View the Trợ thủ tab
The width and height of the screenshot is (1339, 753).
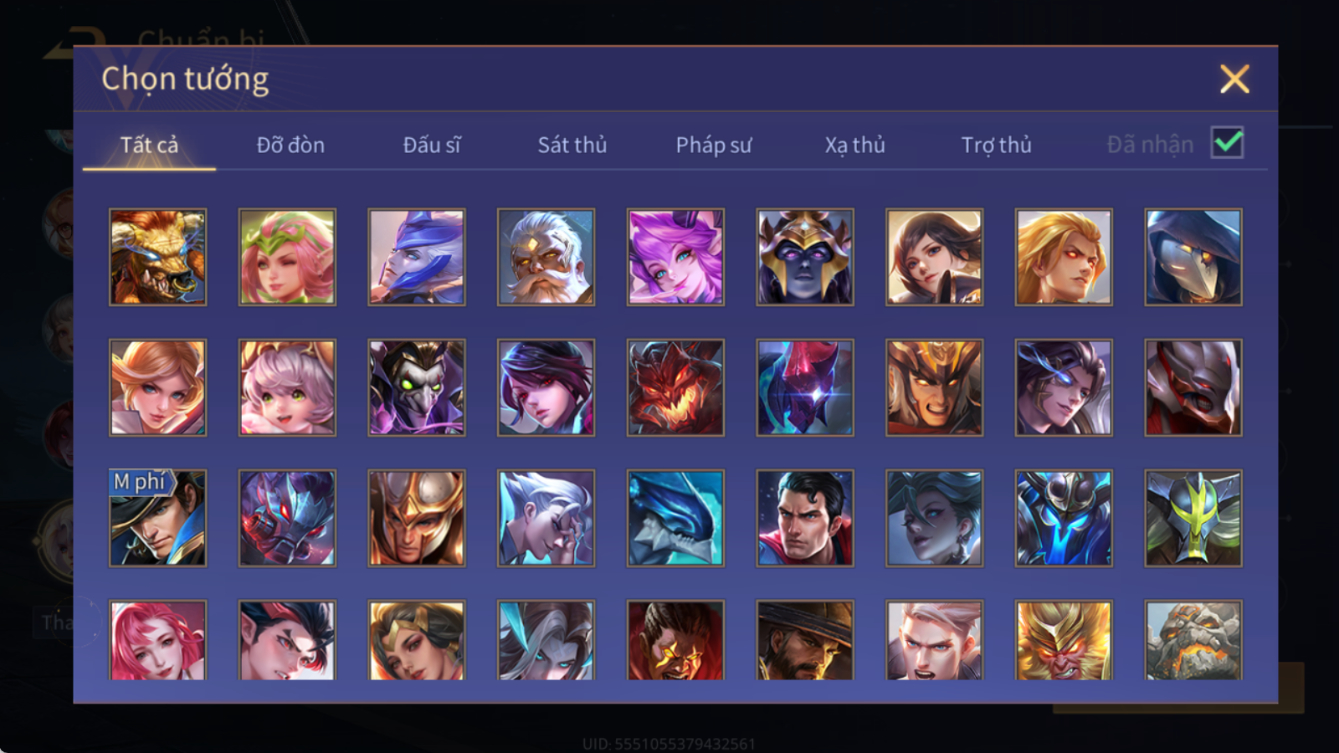point(996,145)
